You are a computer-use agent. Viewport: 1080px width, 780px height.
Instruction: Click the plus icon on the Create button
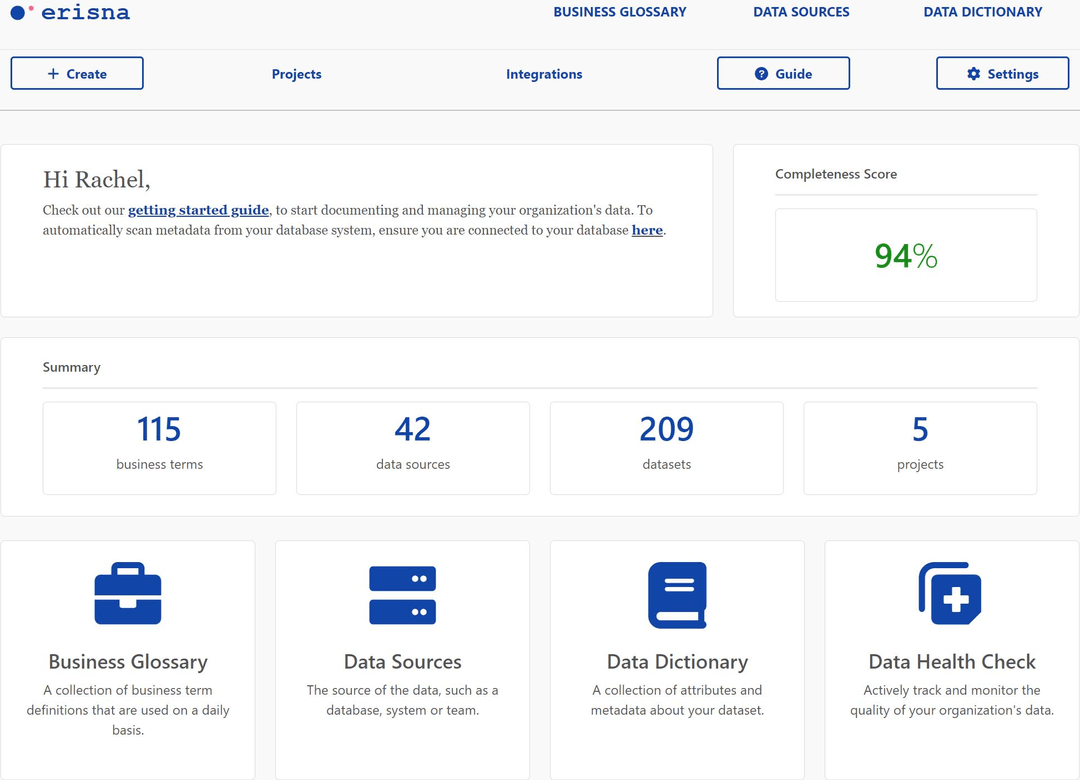click(53, 73)
